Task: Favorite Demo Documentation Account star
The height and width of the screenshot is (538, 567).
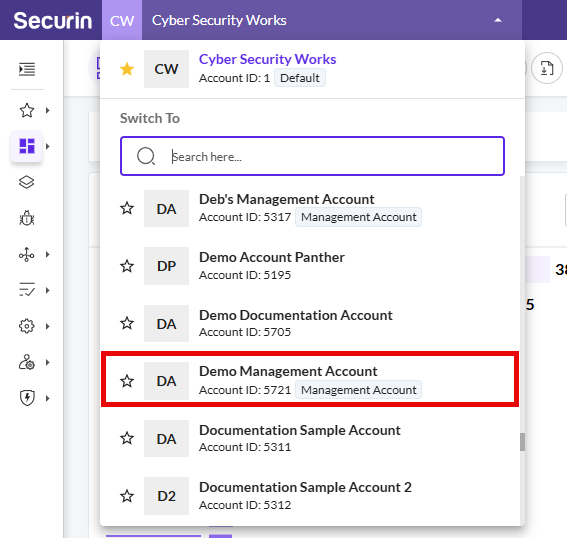Action: (x=127, y=323)
